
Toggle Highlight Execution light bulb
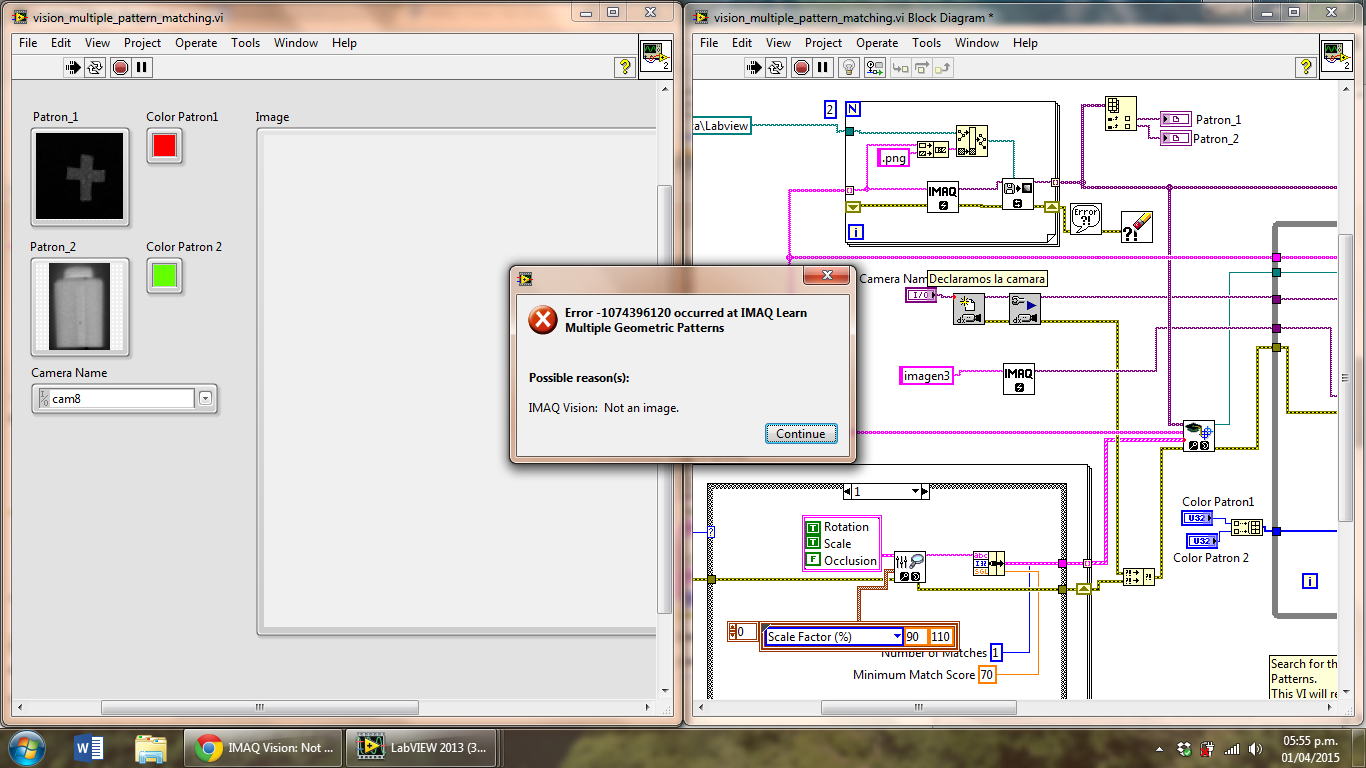pos(850,68)
